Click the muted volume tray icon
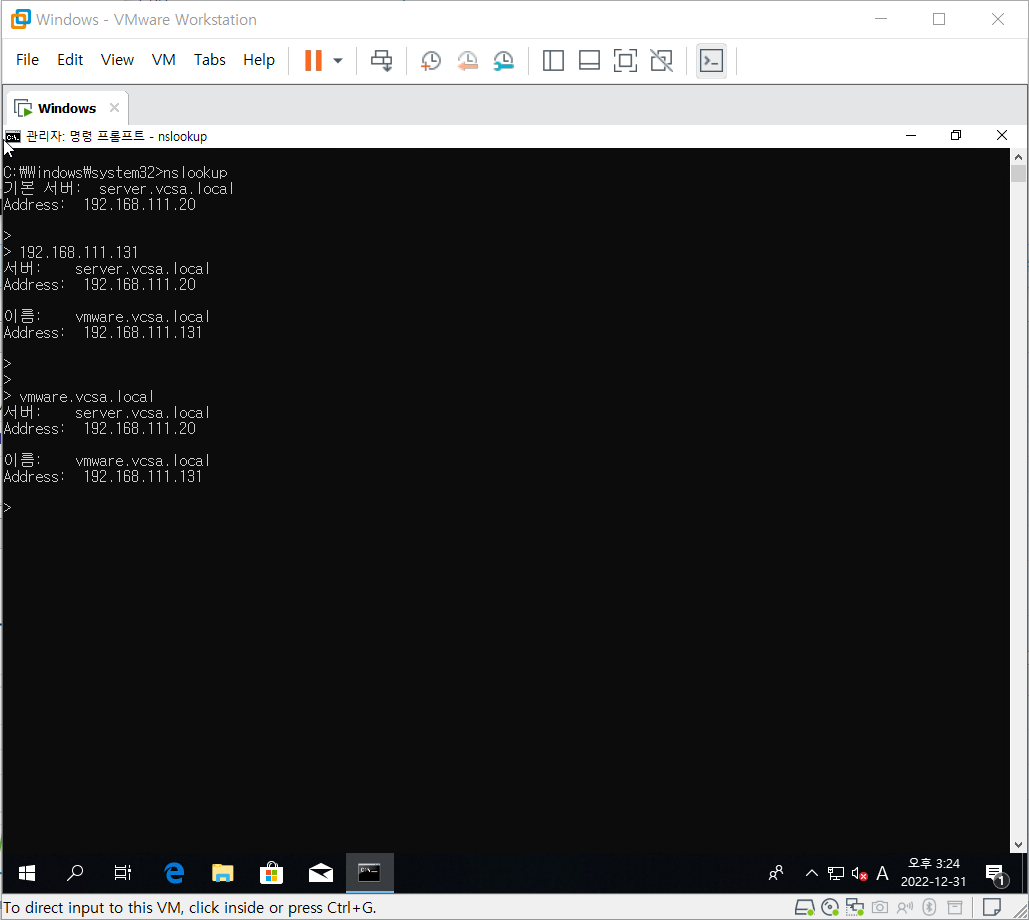The width and height of the screenshot is (1029, 920). point(860,873)
